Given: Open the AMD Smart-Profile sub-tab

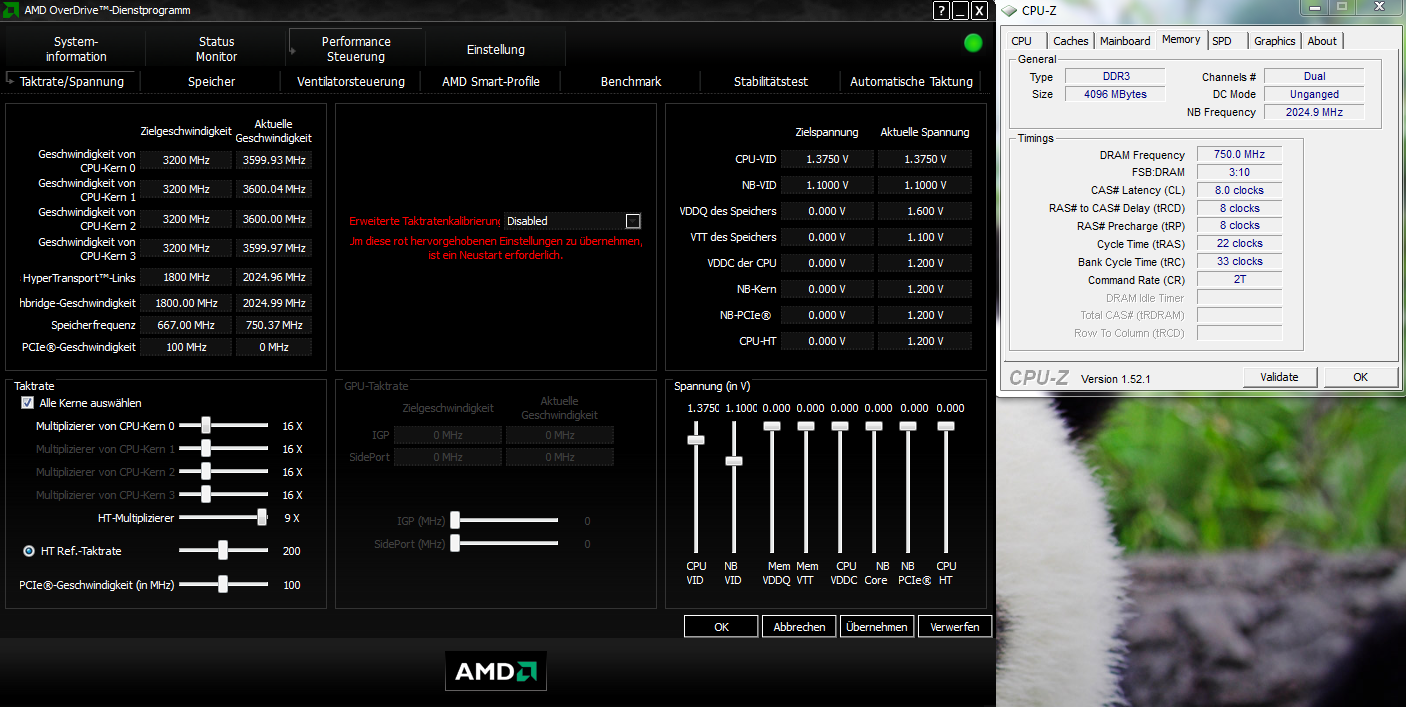Looking at the screenshot, I should coord(491,82).
